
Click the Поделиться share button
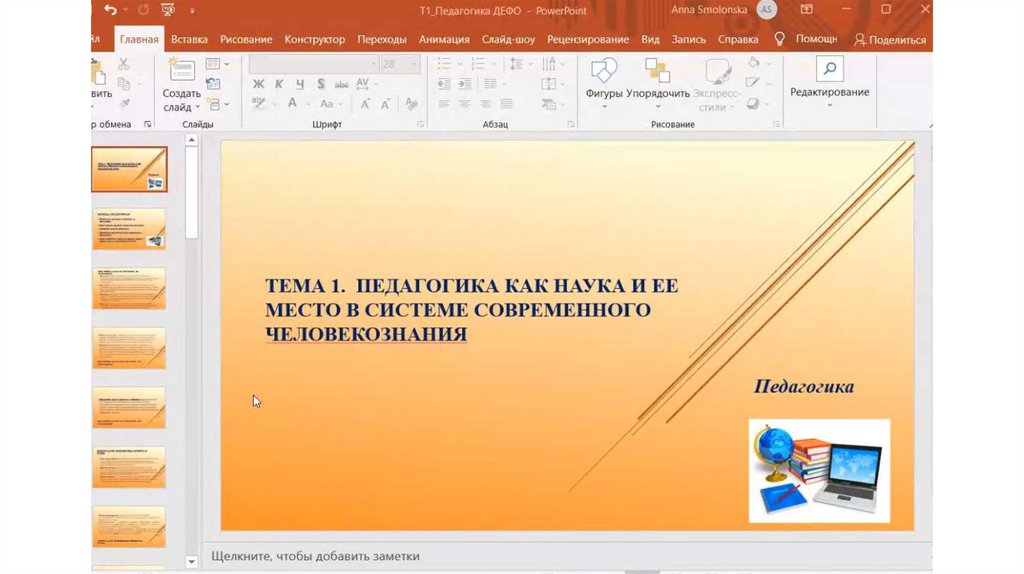point(889,40)
